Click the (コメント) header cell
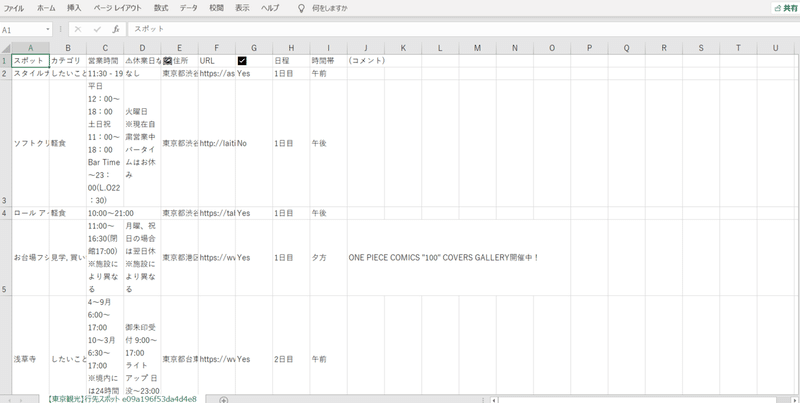Image resolution: width=800 pixels, height=403 pixels. [366, 61]
